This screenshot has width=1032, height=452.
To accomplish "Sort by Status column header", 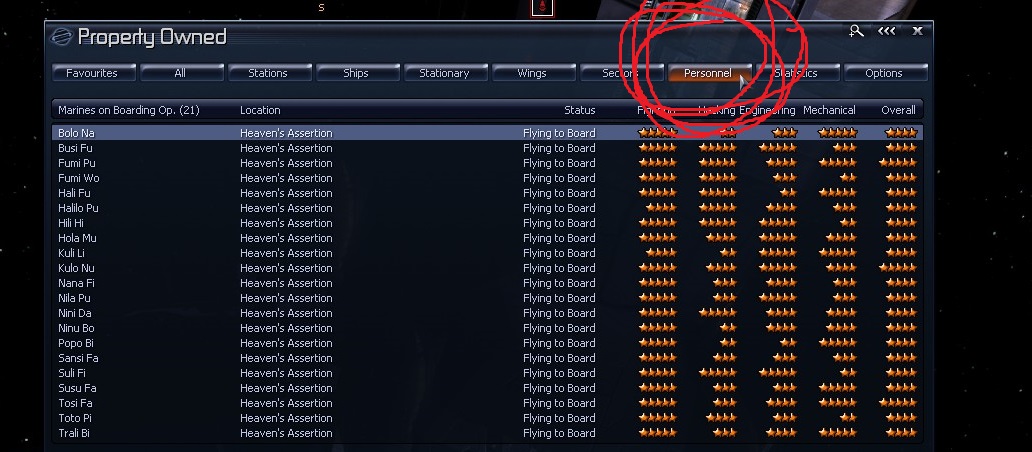I will point(579,110).
